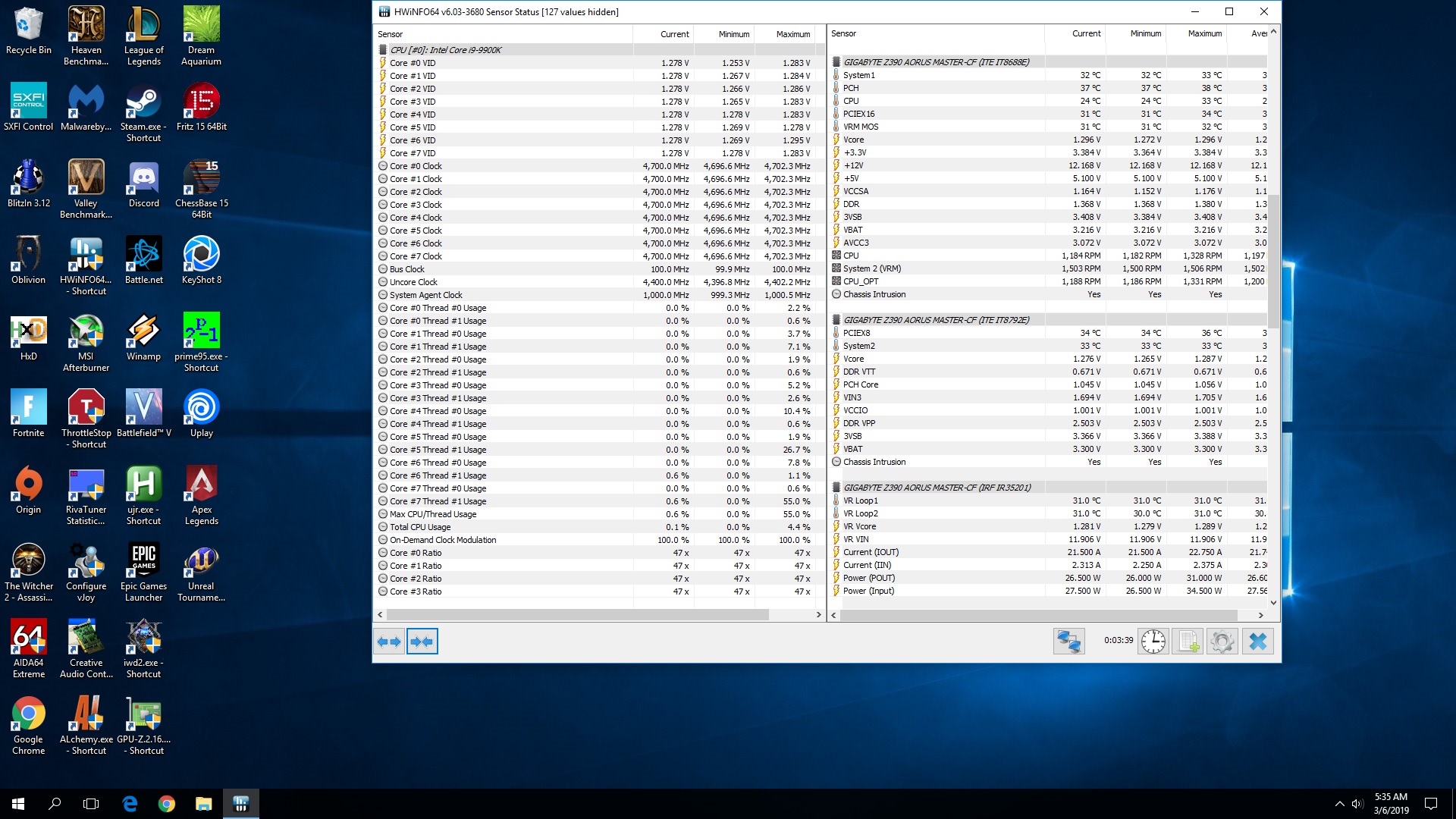Click the expand sensor window arrows button
The height and width of the screenshot is (819, 1456).
(389, 642)
